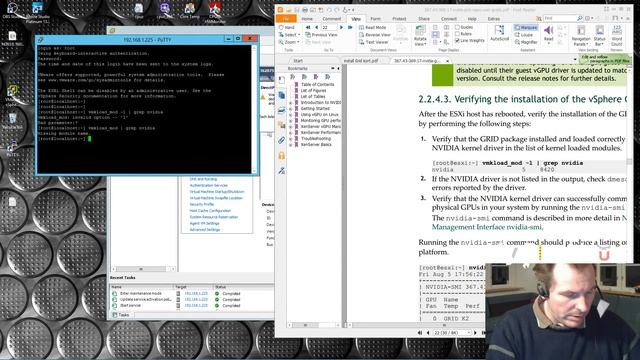This screenshot has height=360, width=640.
Task: Open the Recycle Bin desktop icon
Action: [12, 121]
